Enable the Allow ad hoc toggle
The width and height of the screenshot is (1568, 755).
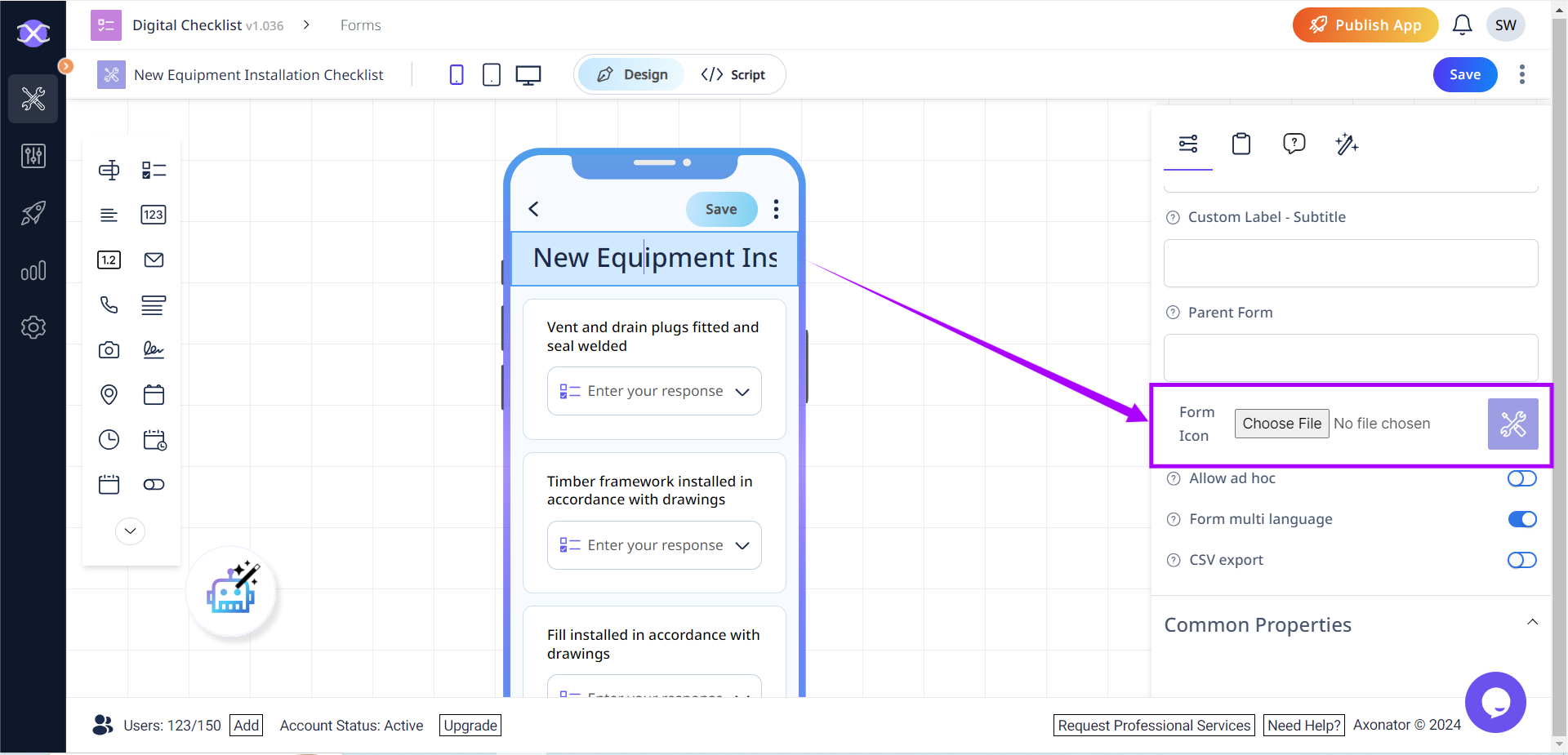point(1521,478)
